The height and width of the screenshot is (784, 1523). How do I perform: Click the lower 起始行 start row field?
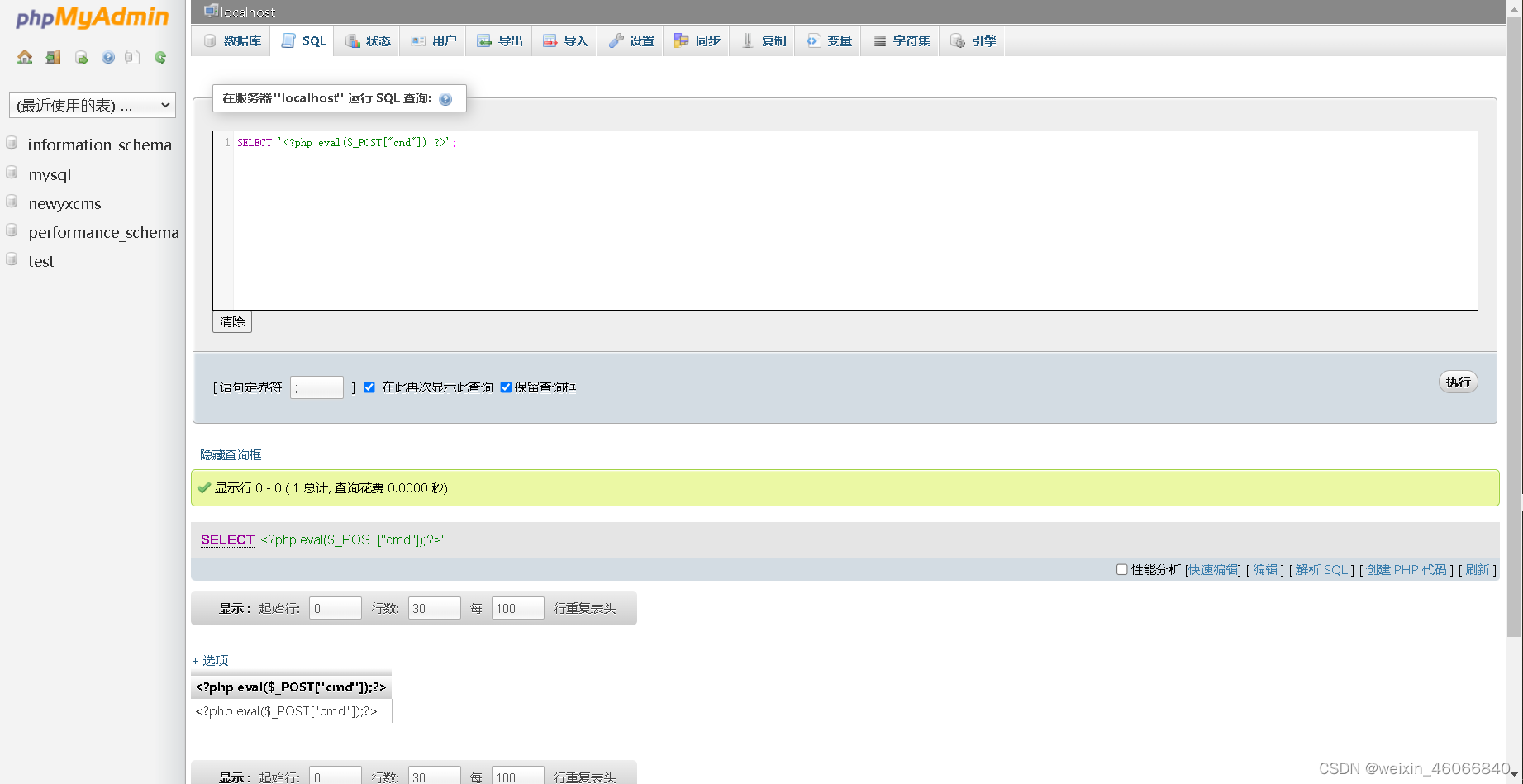(x=336, y=777)
